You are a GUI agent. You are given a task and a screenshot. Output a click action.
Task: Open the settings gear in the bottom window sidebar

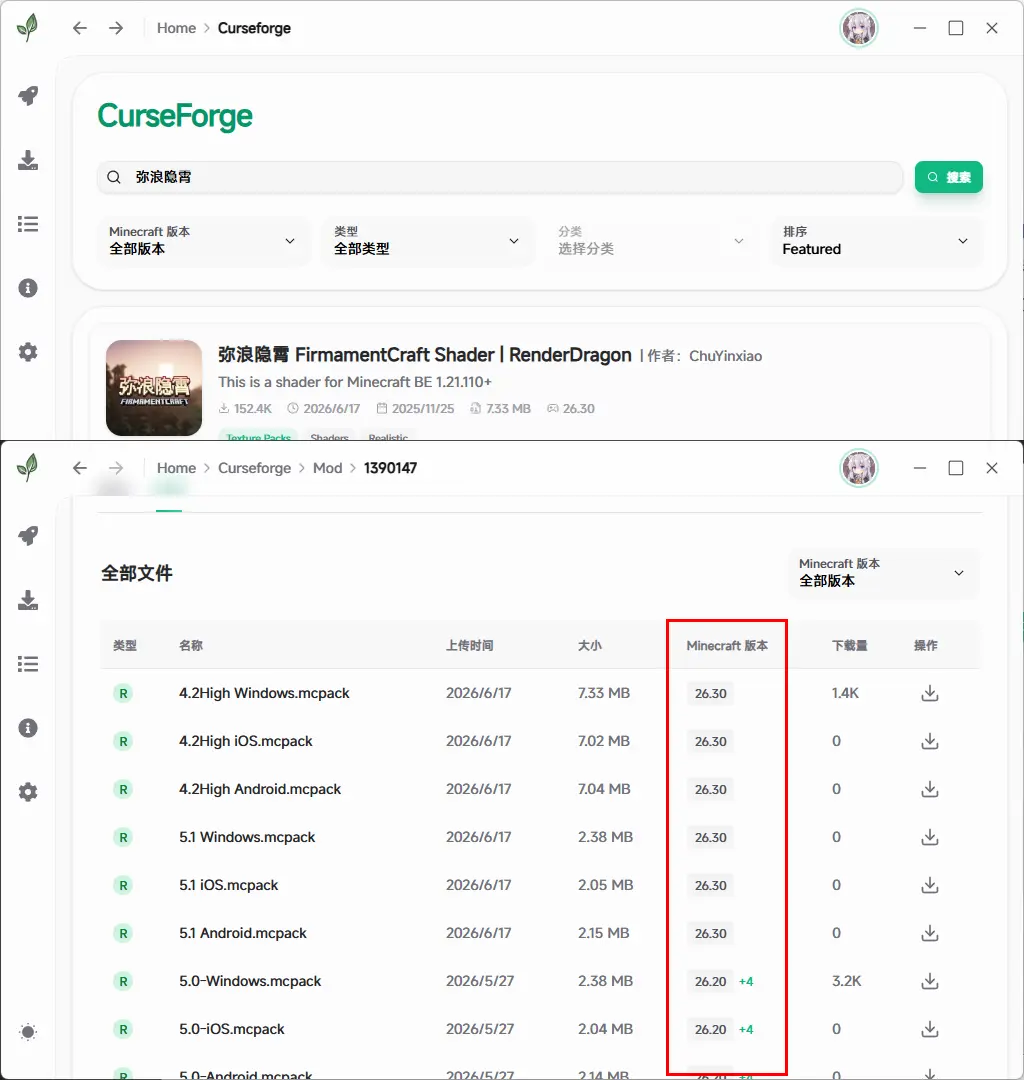click(28, 792)
